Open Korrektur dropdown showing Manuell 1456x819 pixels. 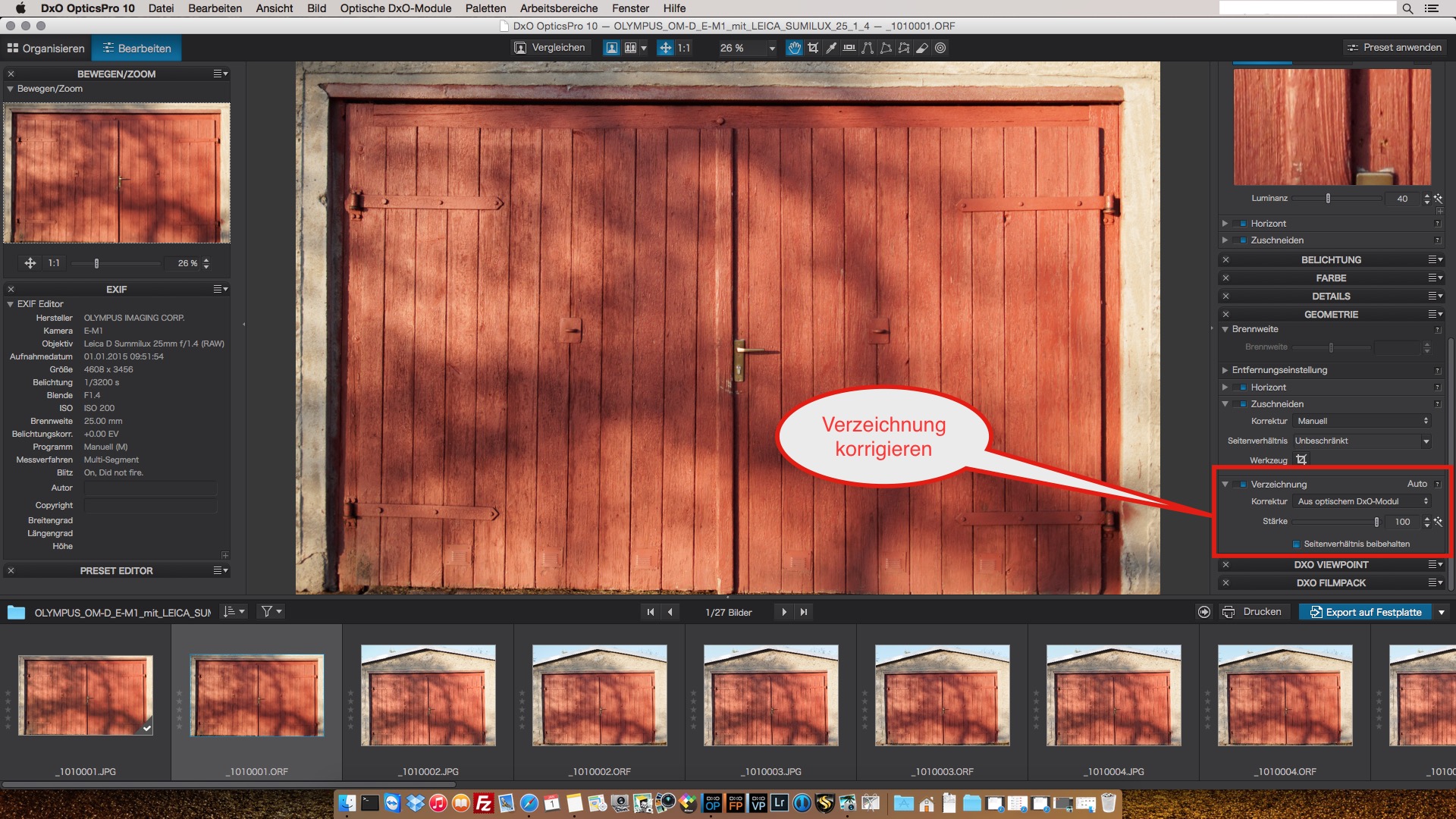point(1362,421)
